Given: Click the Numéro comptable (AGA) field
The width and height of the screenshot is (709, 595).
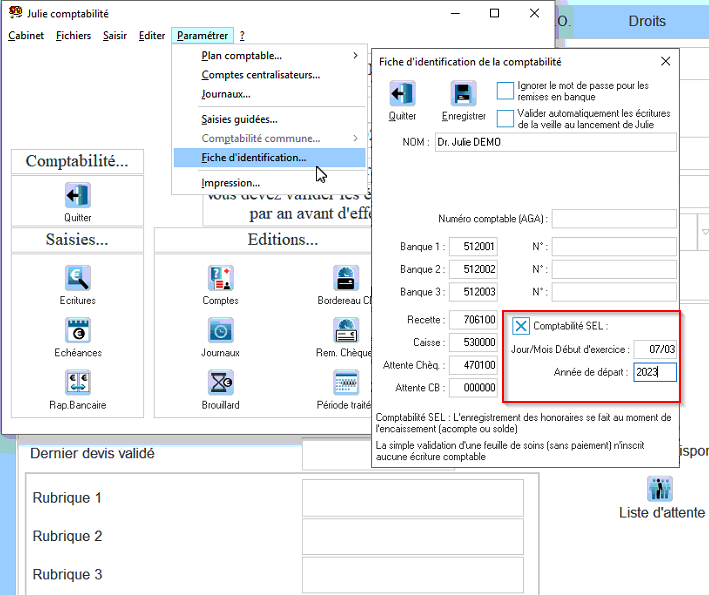Looking at the screenshot, I should (614, 219).
